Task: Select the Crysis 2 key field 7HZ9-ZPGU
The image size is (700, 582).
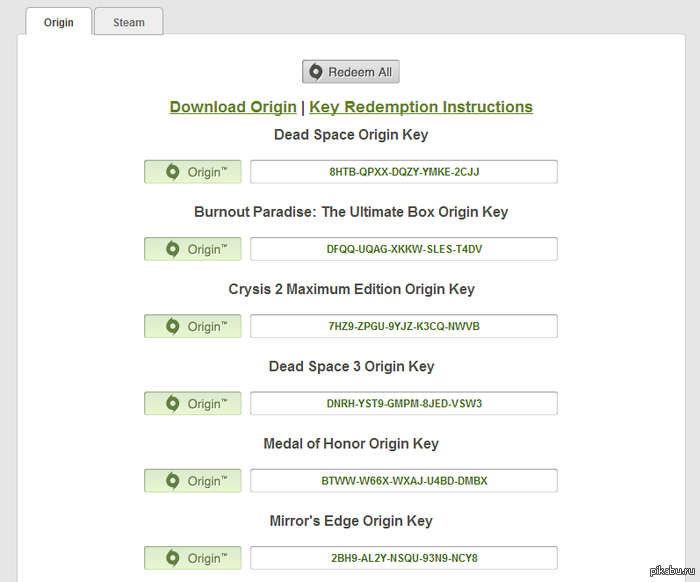Action: coord(403,326)
